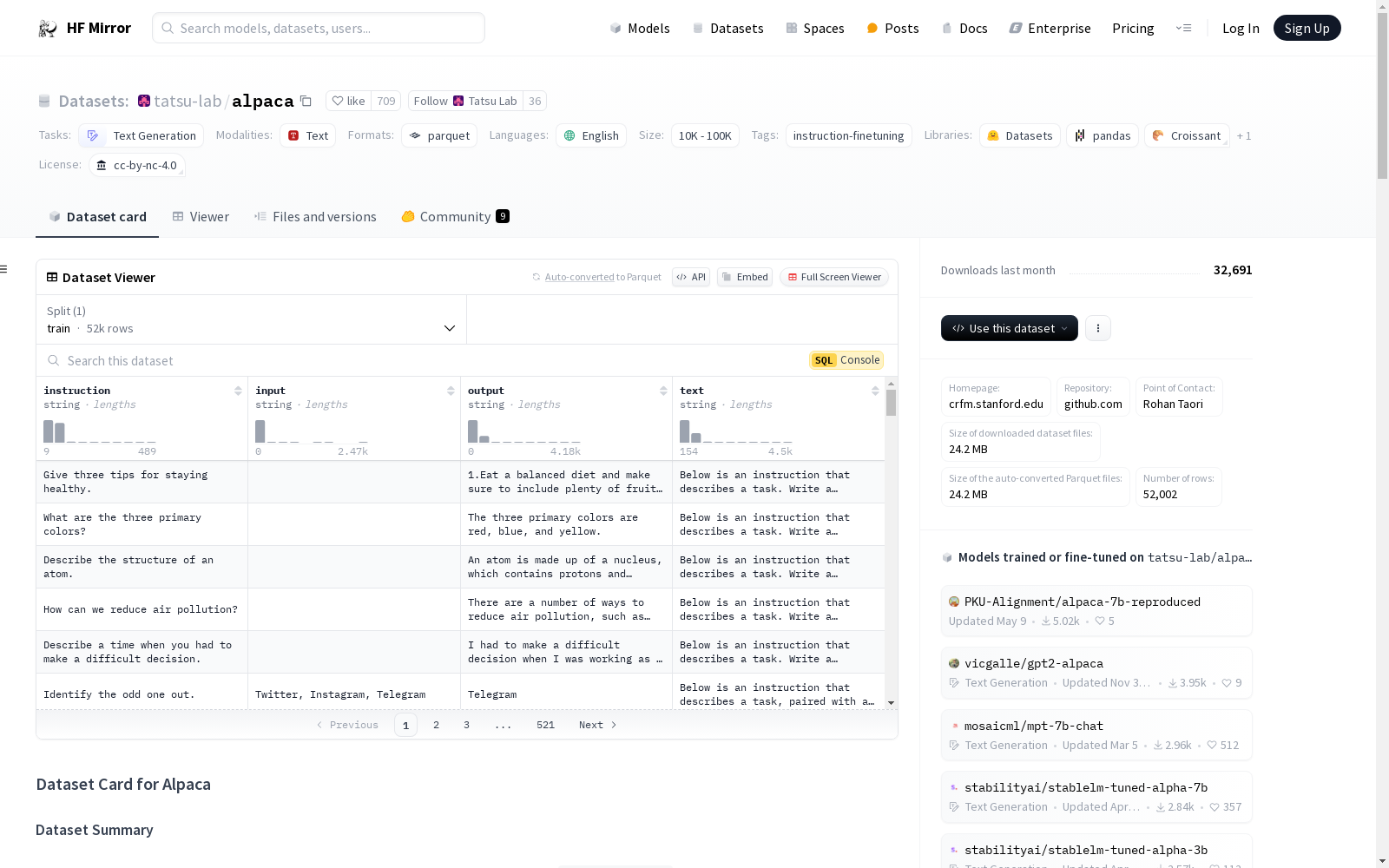
Task: Click the Search models, datasets, users field
Action: click(319, 28)
